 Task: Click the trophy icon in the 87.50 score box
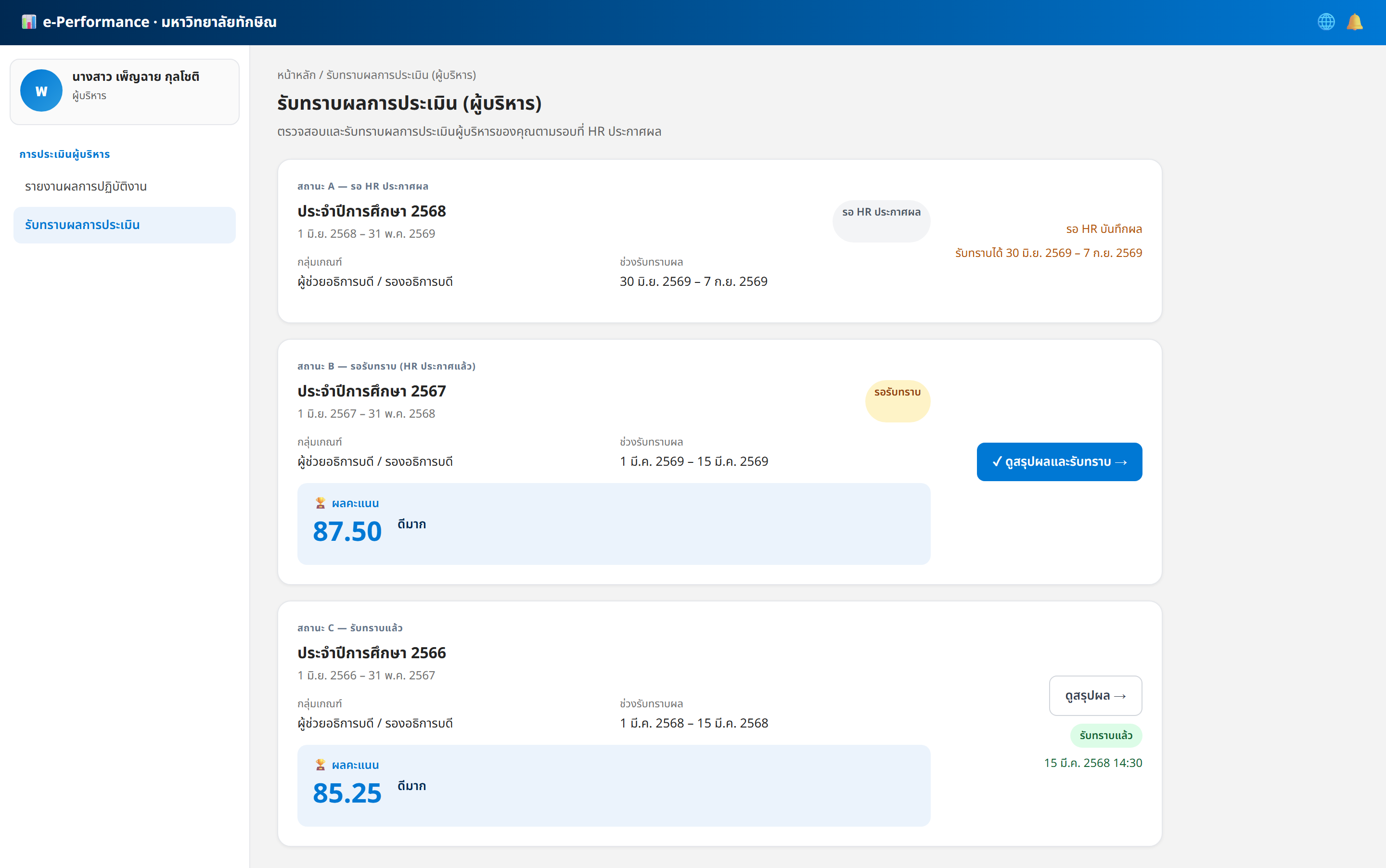click(x=321, y=503)
